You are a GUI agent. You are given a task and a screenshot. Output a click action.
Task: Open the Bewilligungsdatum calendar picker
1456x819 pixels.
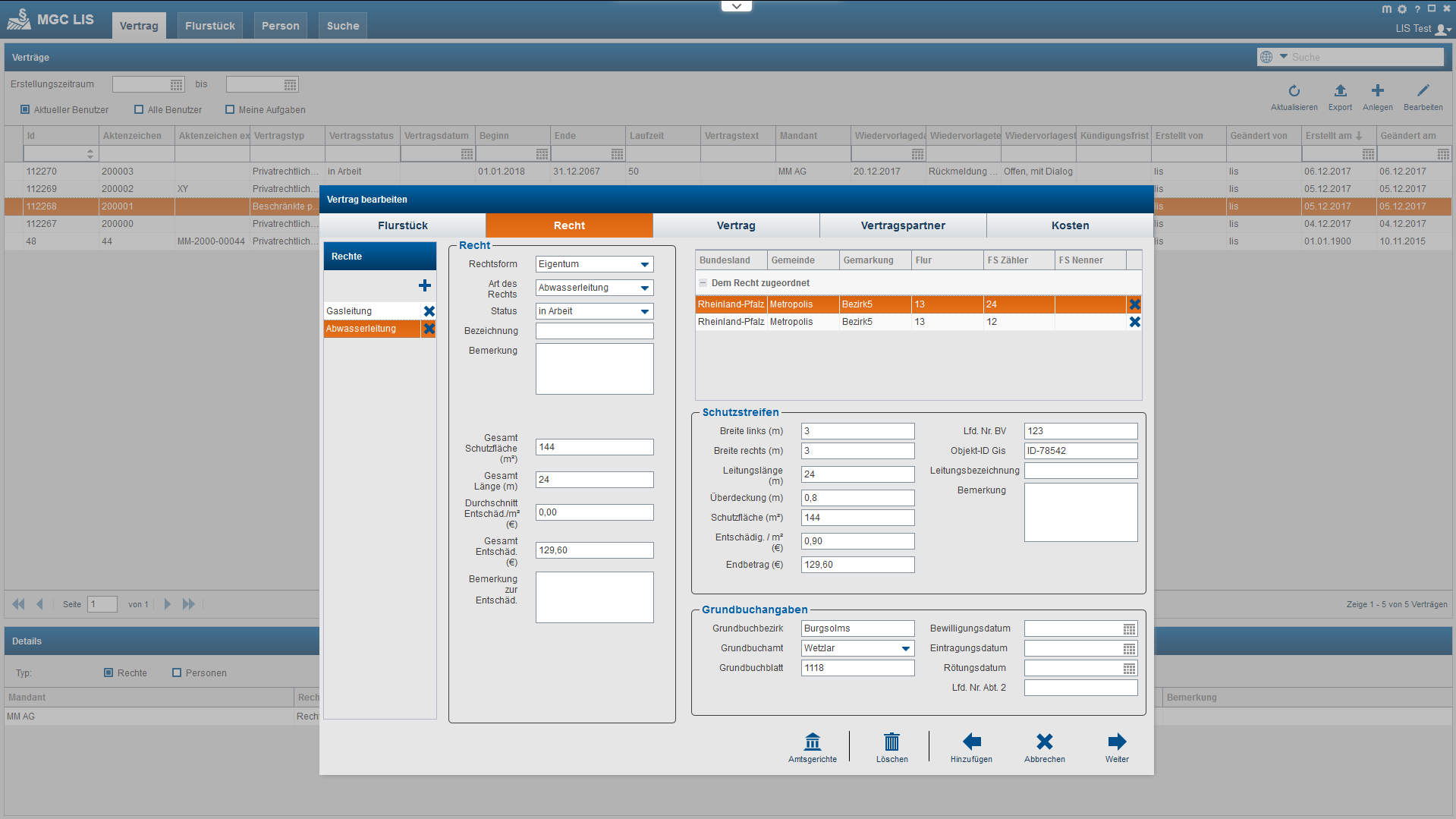[x=1129, y=629]
